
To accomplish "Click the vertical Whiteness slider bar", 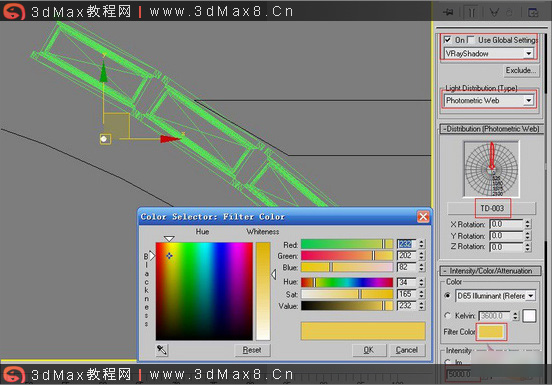I will (263, 291).
